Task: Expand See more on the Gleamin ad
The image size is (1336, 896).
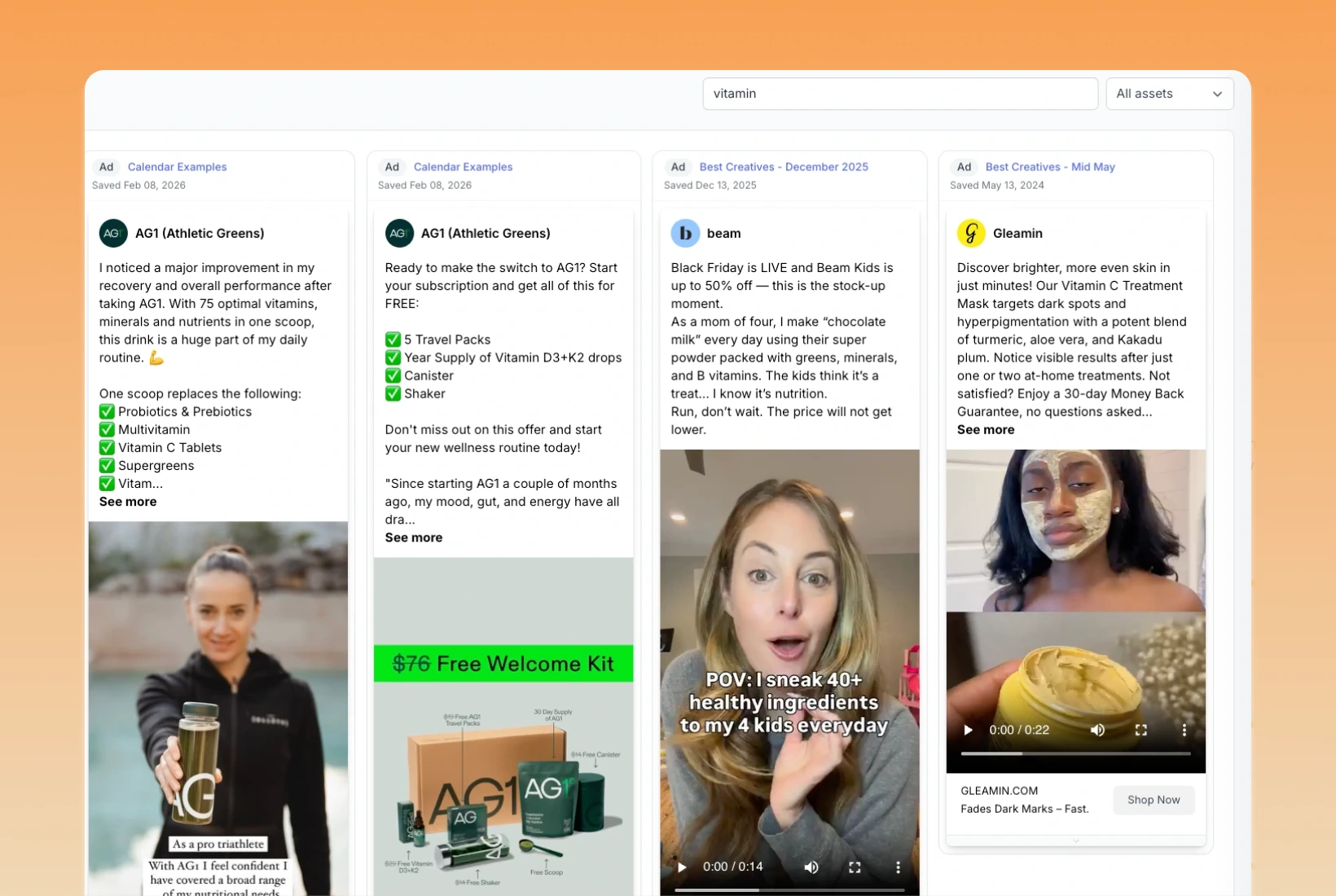Action: (x=986, y=430)
